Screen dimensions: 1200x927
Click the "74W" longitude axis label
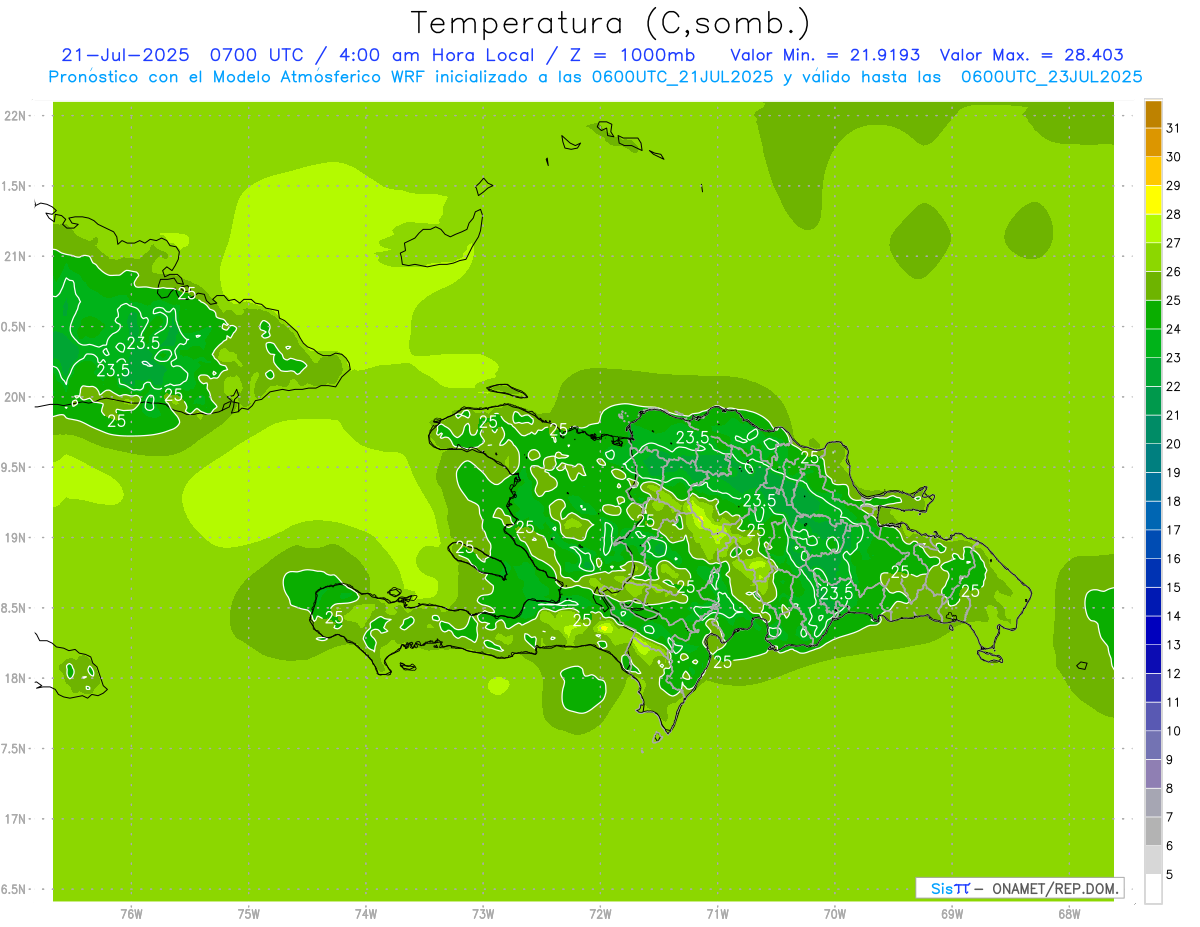click(366, 913)
